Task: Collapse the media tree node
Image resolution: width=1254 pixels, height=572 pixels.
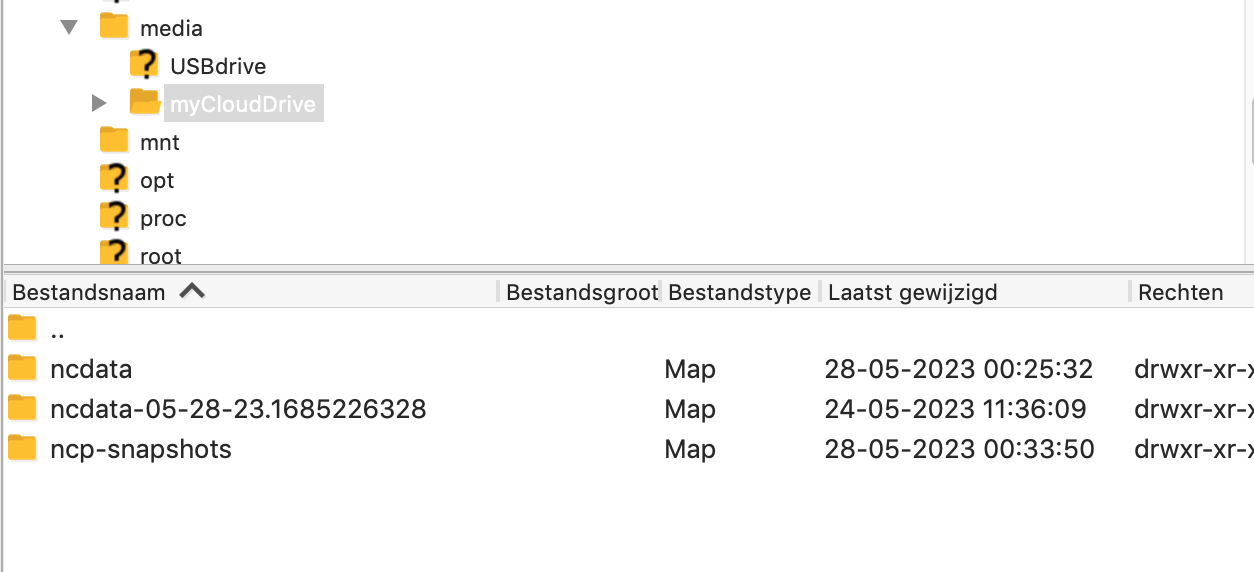Action: tap(69, 27)
